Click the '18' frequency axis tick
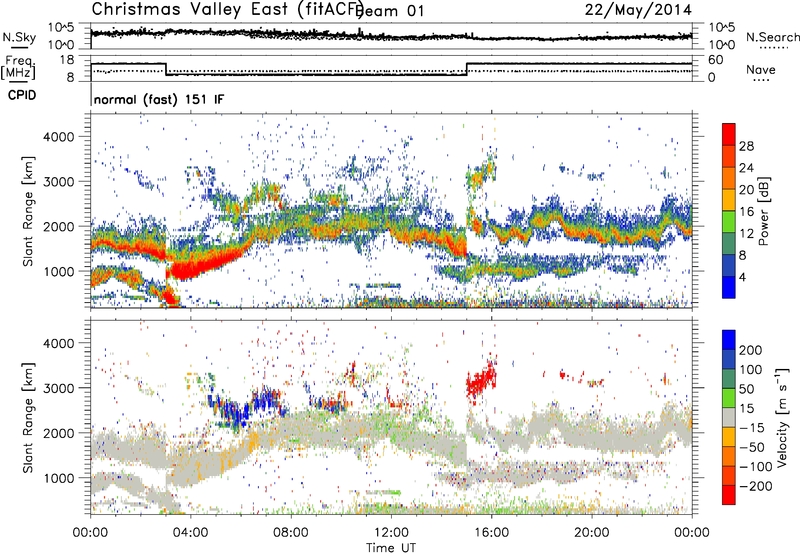The image size is (800, 554). [68, 60]
